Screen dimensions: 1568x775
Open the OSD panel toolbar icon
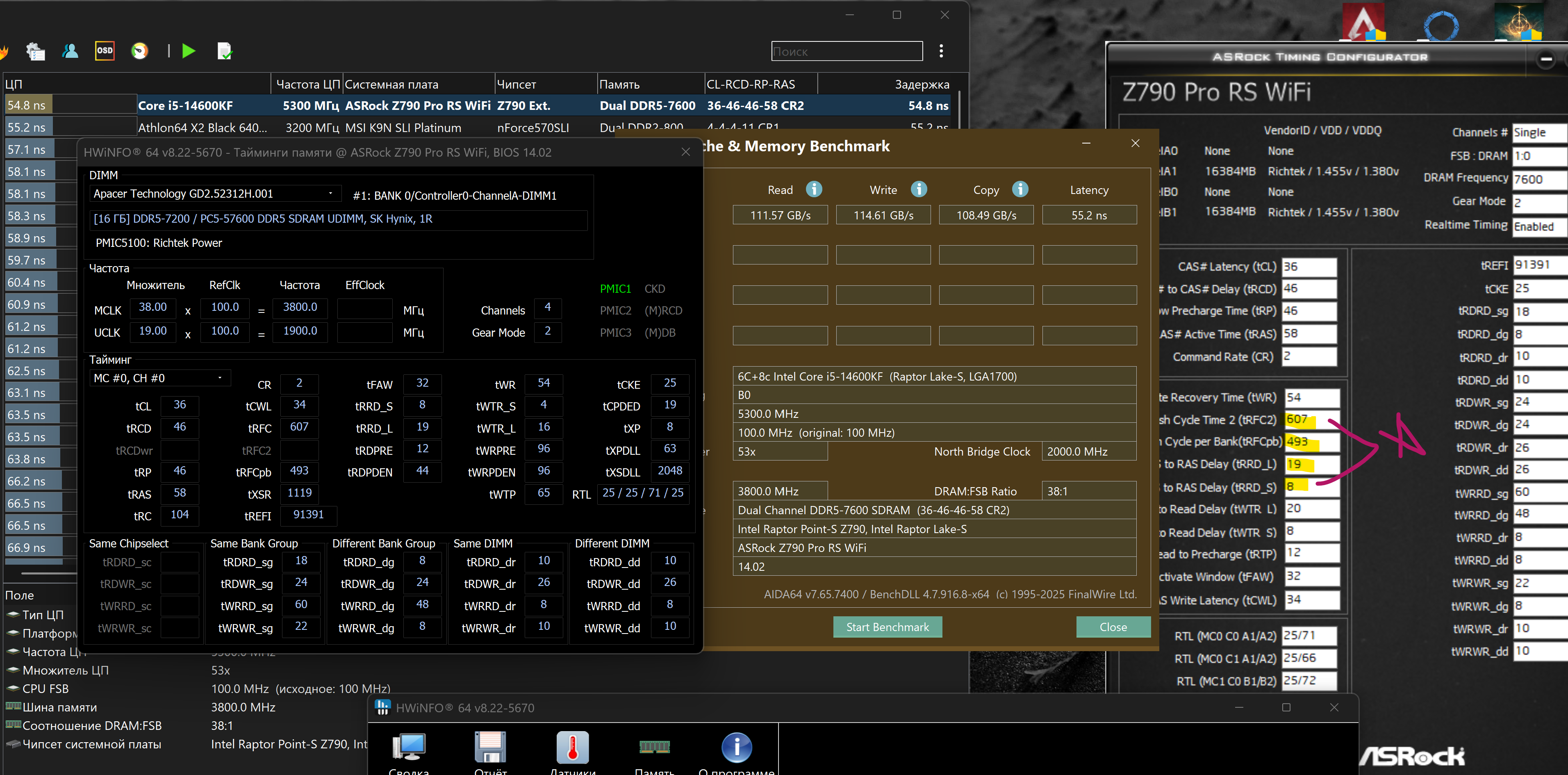tap(105, 50)
